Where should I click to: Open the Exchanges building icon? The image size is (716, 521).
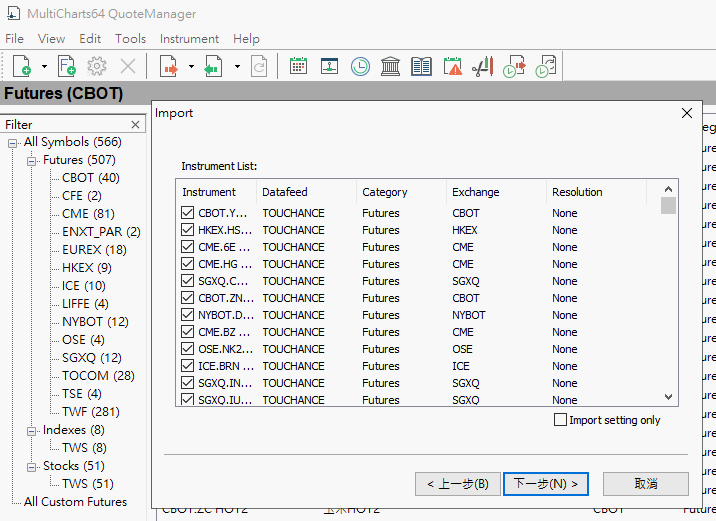pos(390,66)
